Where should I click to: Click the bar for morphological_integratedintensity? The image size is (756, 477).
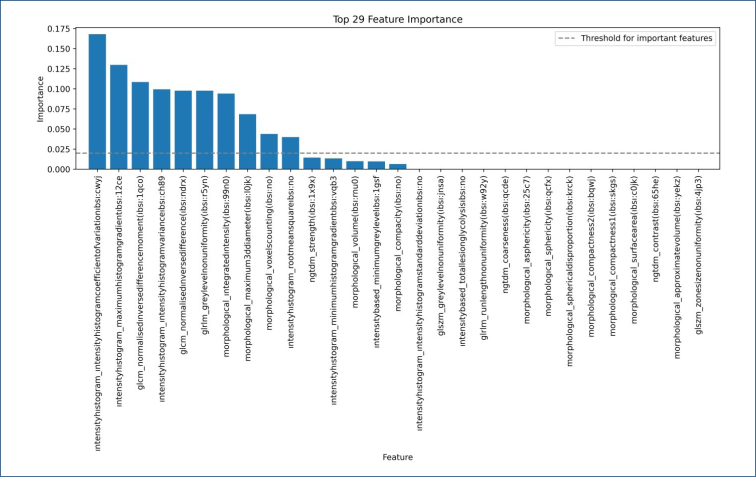tap(226, 132)
